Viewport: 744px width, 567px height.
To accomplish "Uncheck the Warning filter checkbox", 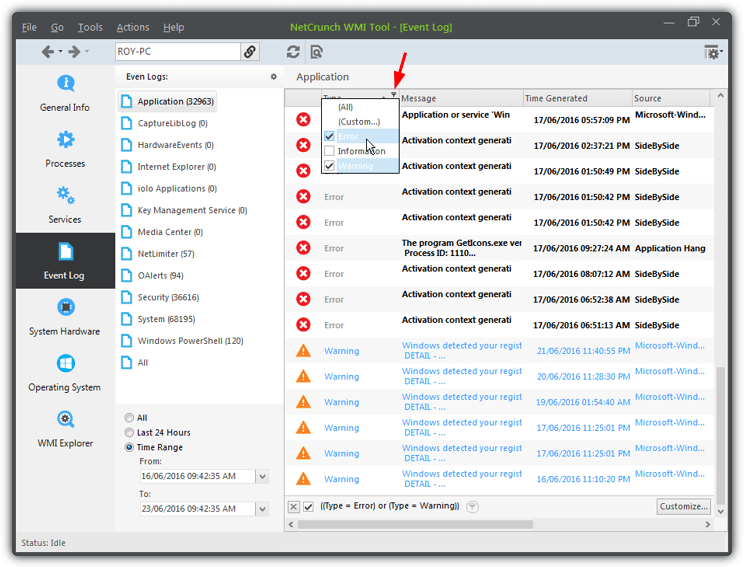I will [x=329, y=166].
